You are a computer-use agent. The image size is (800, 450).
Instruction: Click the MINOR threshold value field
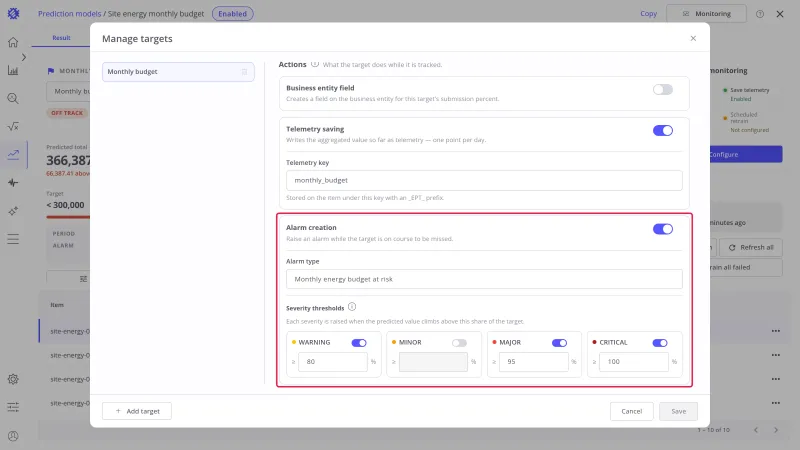coord(433,362)
